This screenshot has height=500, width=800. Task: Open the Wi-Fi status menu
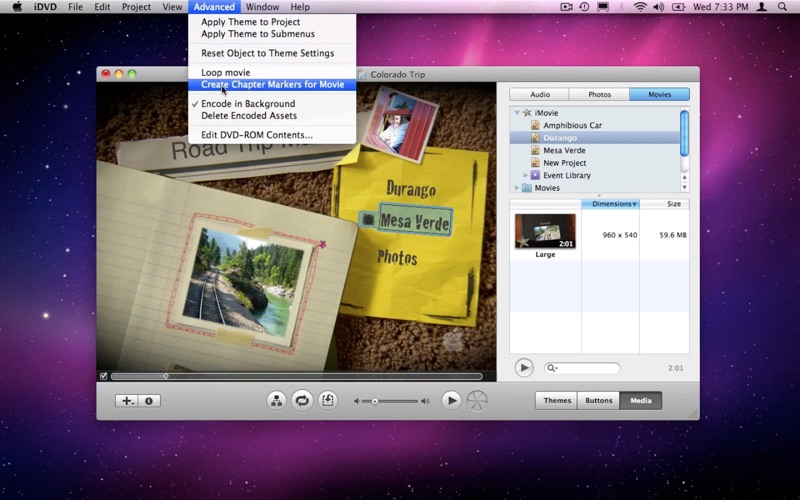pos(640,7)
